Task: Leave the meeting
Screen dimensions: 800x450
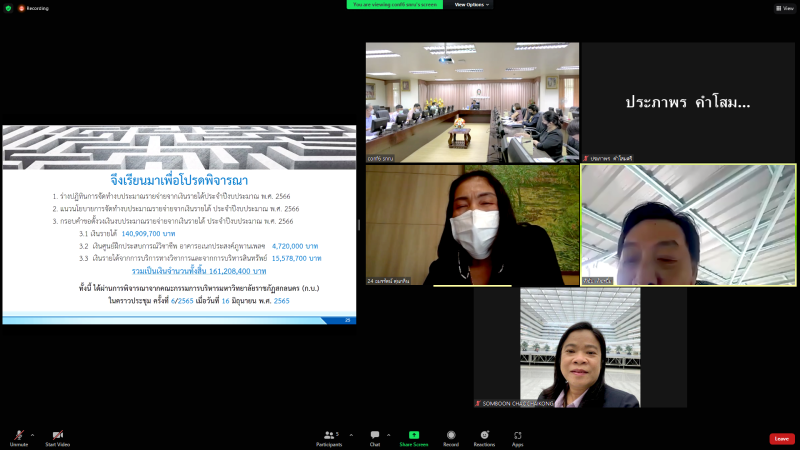Action: 782,439
